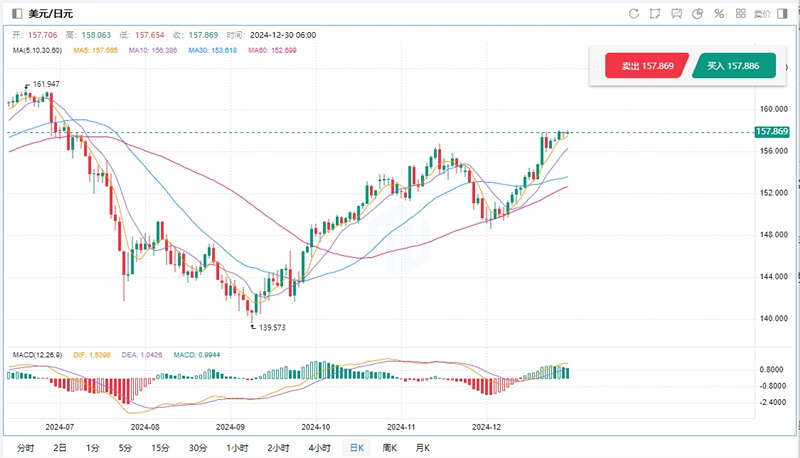Screen dimensions: 800x458
Task: Click the green 买入 157.886 button
Action: pos(733,66)
